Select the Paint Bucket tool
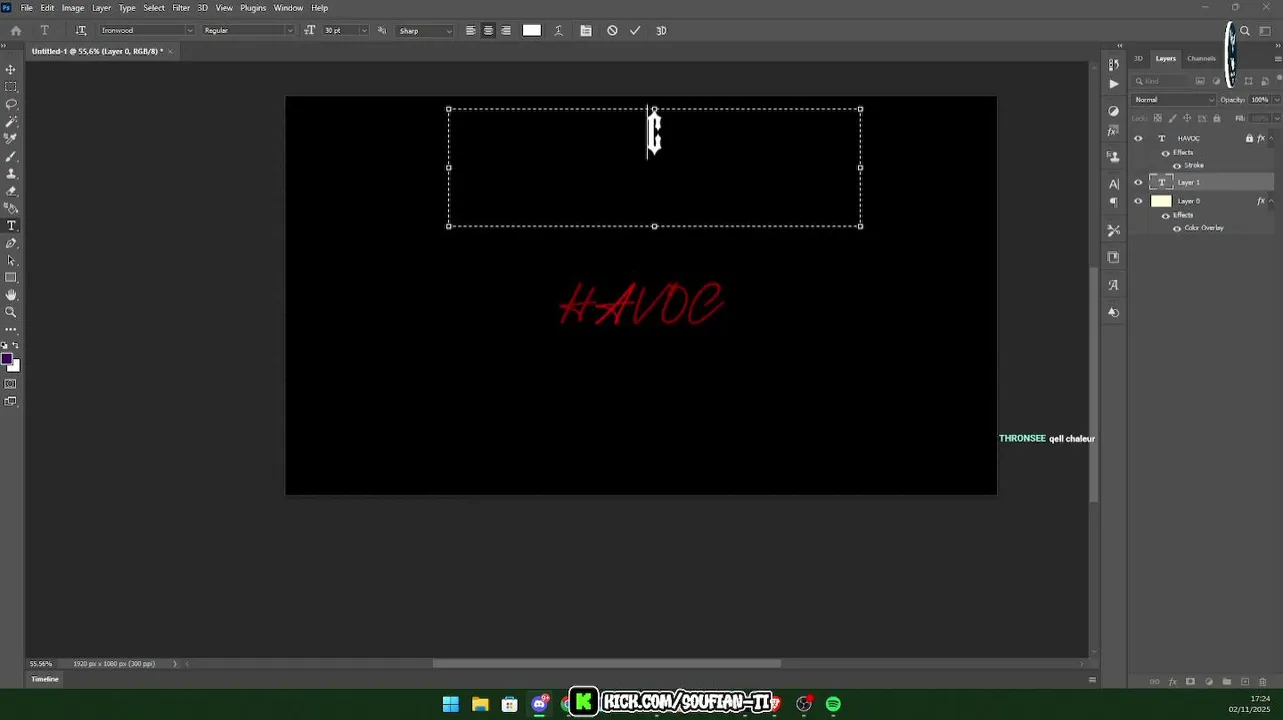This screenshot has width=1283, height=720. coord(11,208)
